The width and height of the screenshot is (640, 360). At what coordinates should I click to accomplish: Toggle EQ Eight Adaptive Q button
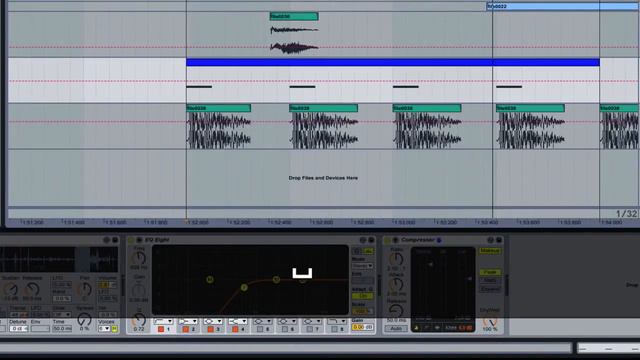click(x=362, y=296)
